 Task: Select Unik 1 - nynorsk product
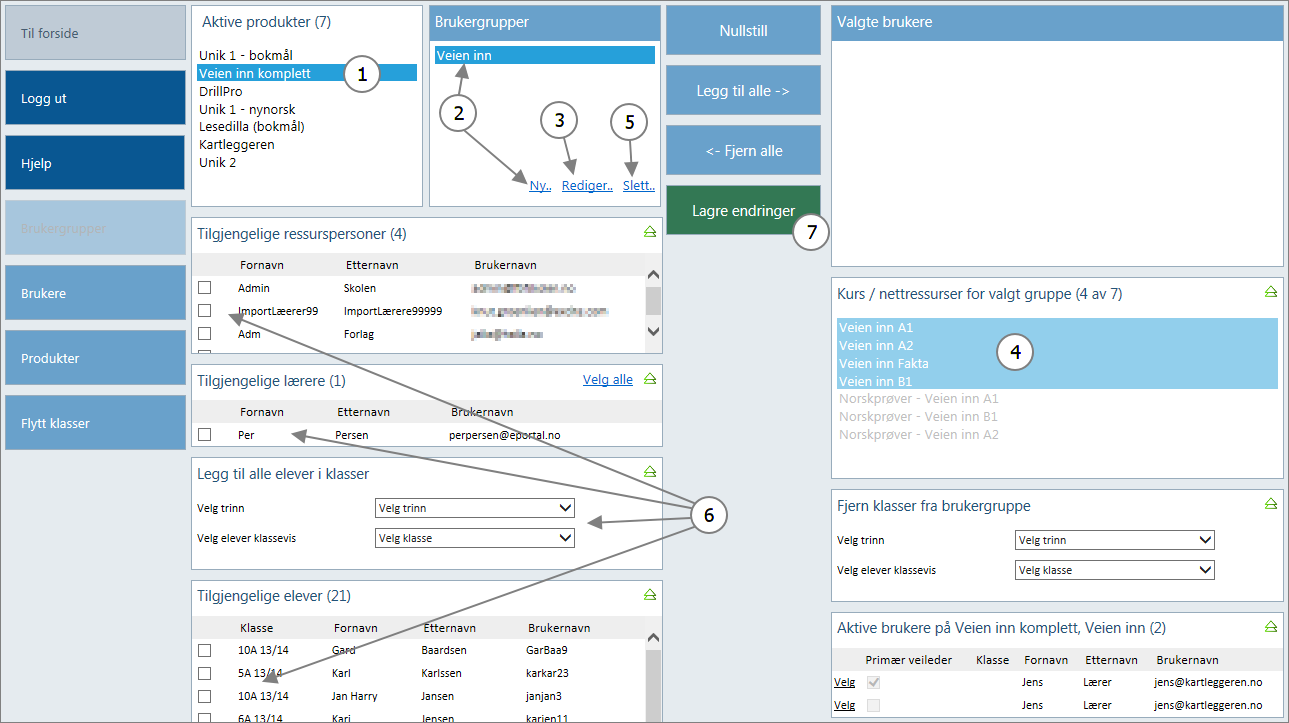307,109
